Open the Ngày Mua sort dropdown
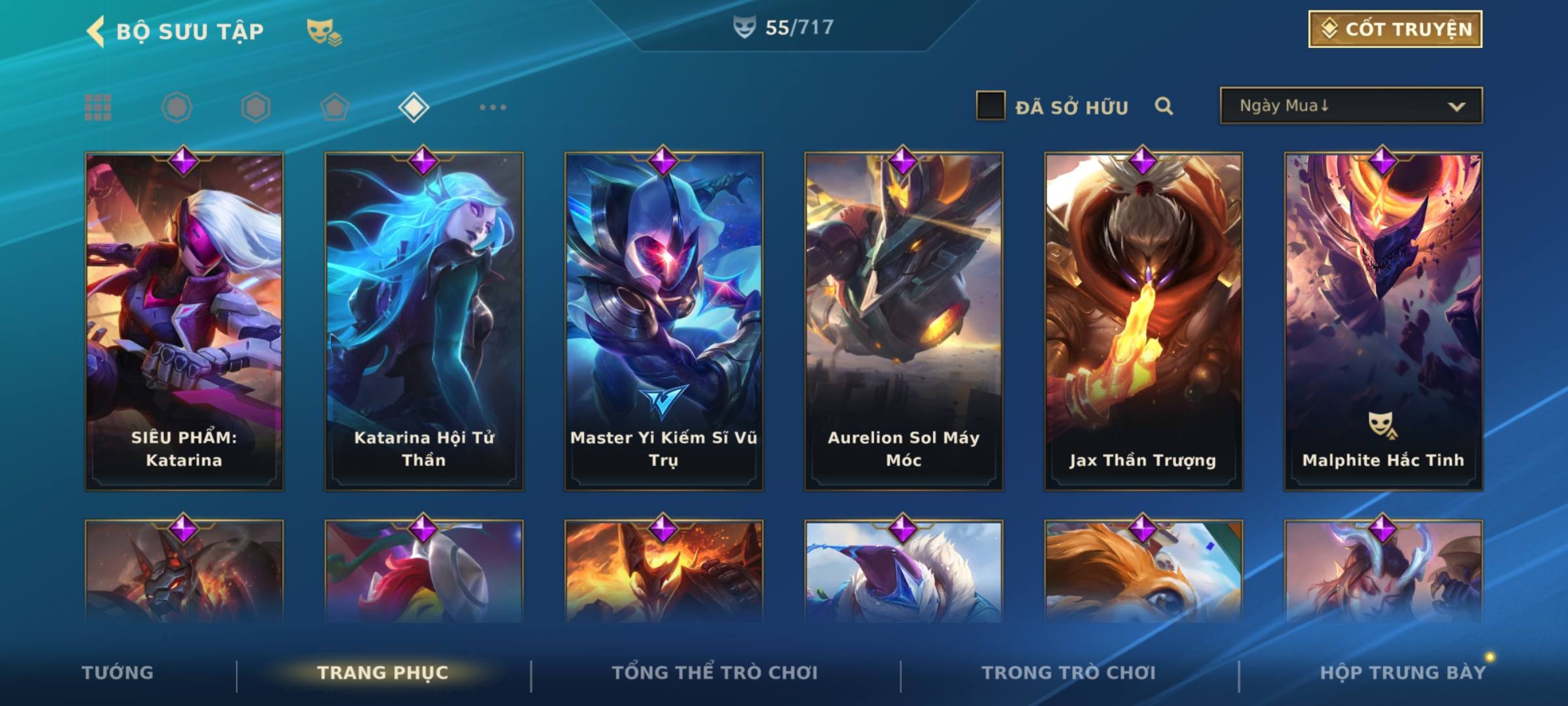 tap(1351, 106)
